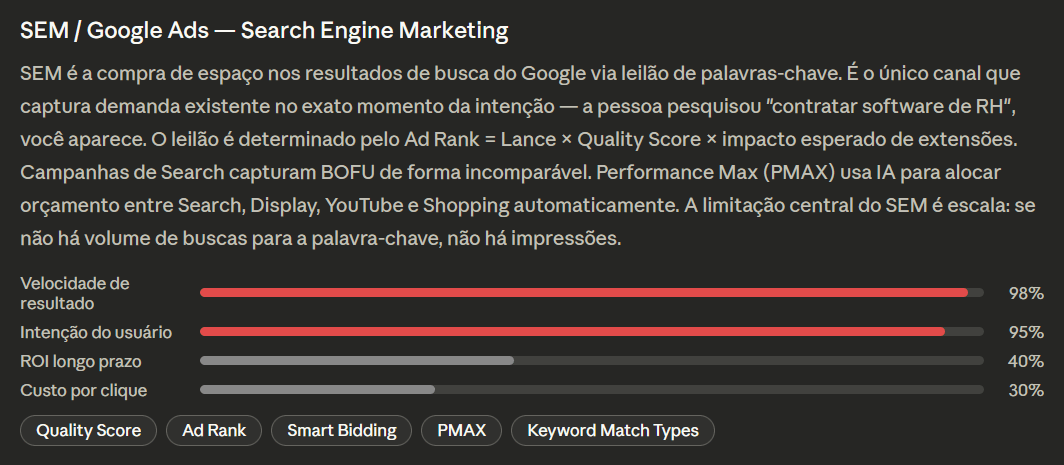Click the ROI longo prazo label
The height and width of the screenshot is (465, 1064).
pyautogui.click(x=81, y=362)
